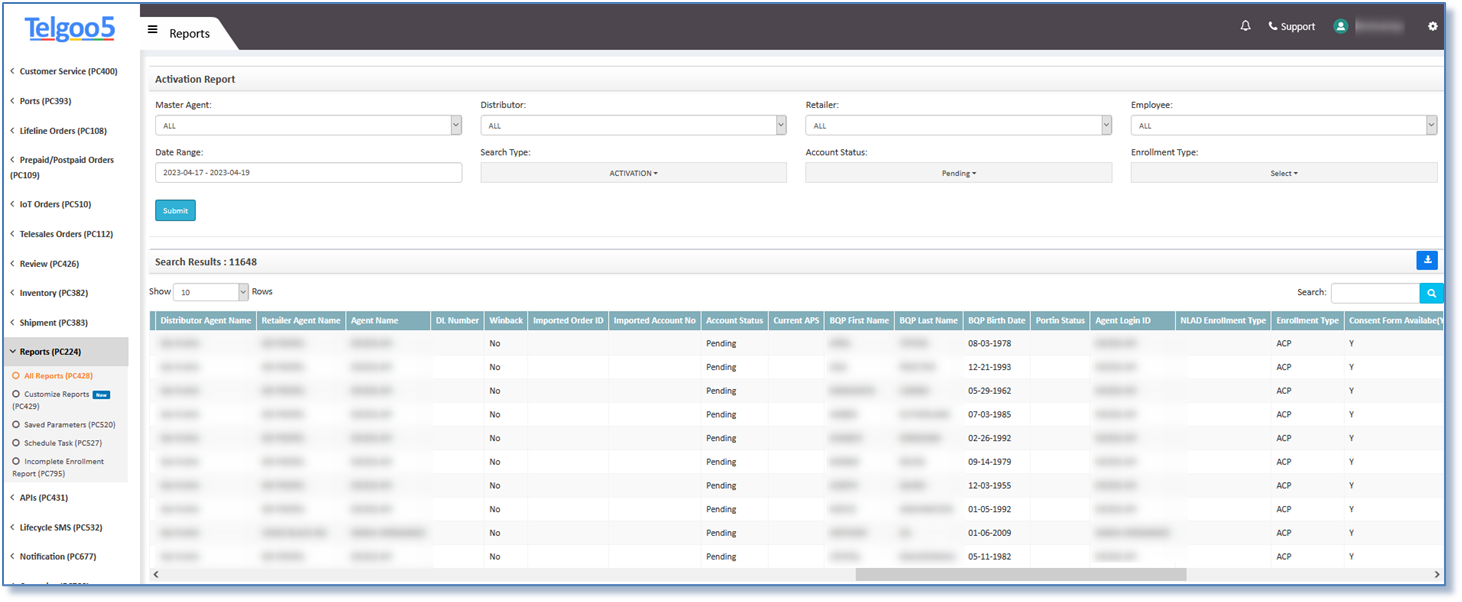This screenshot has width=1462, height=602.
Task: Sort by BQP Last Name column
Action: (x=929, y=321)
